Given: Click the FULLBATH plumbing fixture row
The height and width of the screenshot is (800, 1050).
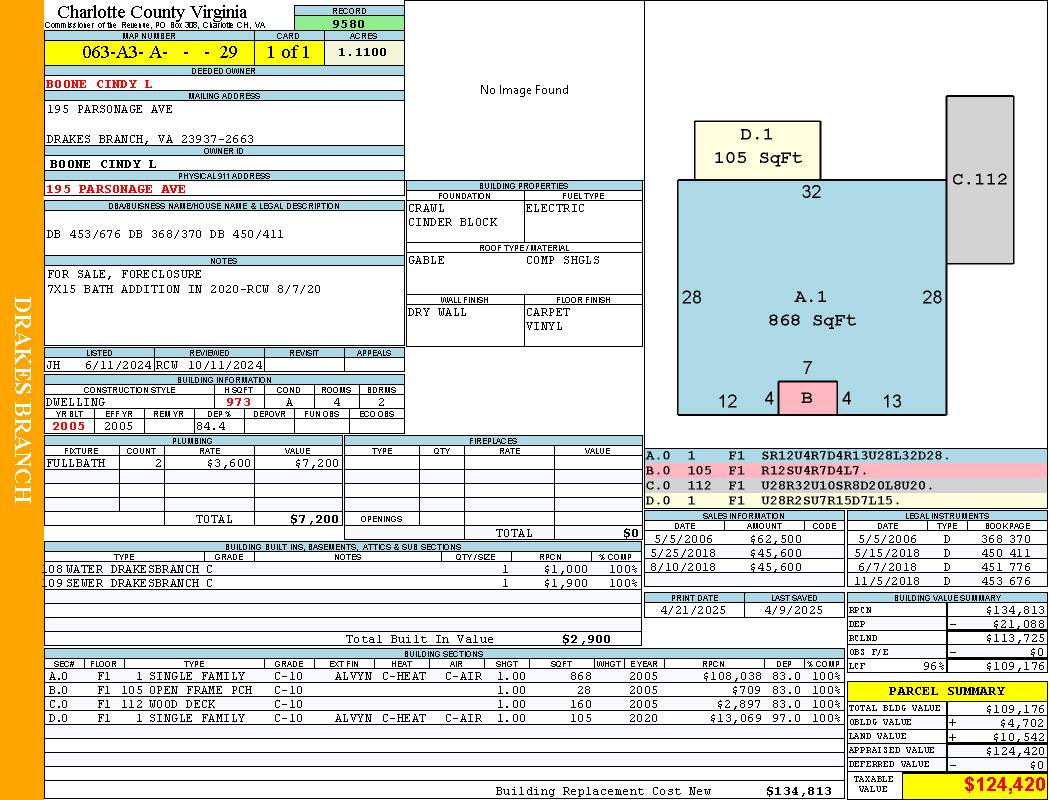Looking at the screenshot, I should (x=194, y=463).
